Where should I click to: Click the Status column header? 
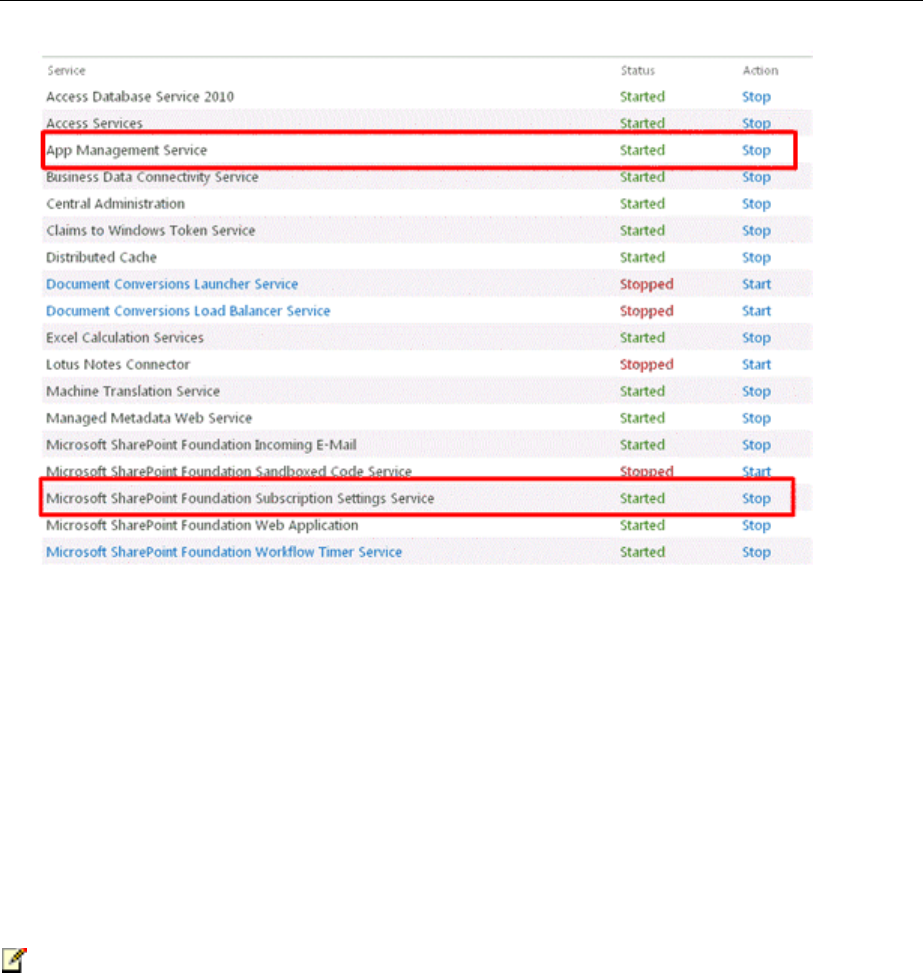[637, 71]
